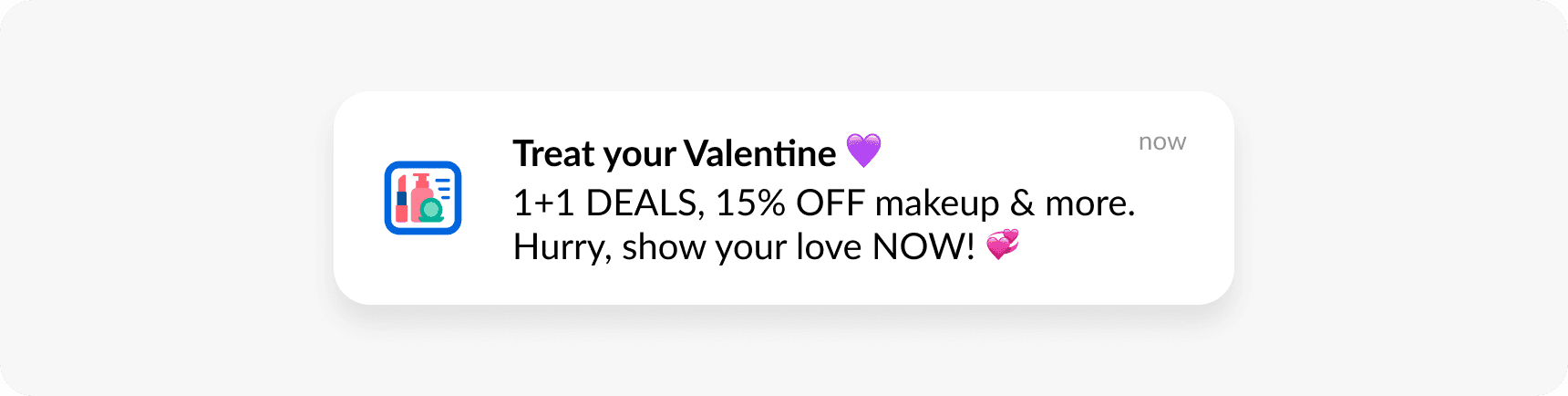Click the cosmetics app icon
1568x396 pixels.
(x=423, y=198)
